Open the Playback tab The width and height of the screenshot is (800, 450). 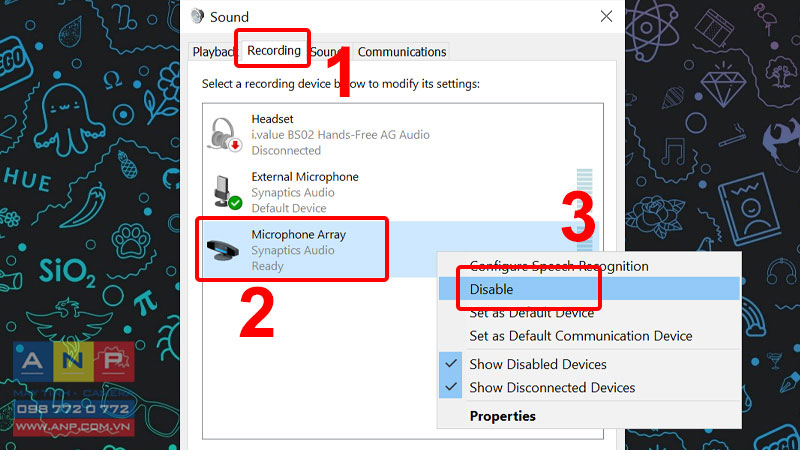[213, 52]
